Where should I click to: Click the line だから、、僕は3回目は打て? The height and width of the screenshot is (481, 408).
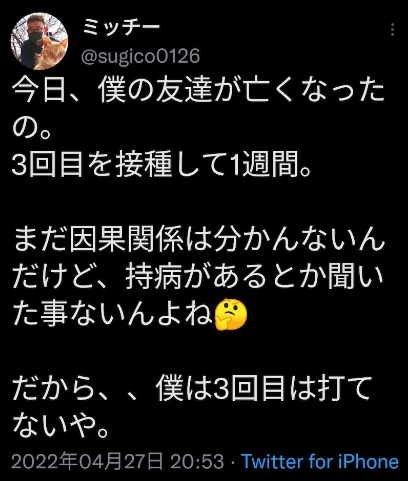click(192, 388)
